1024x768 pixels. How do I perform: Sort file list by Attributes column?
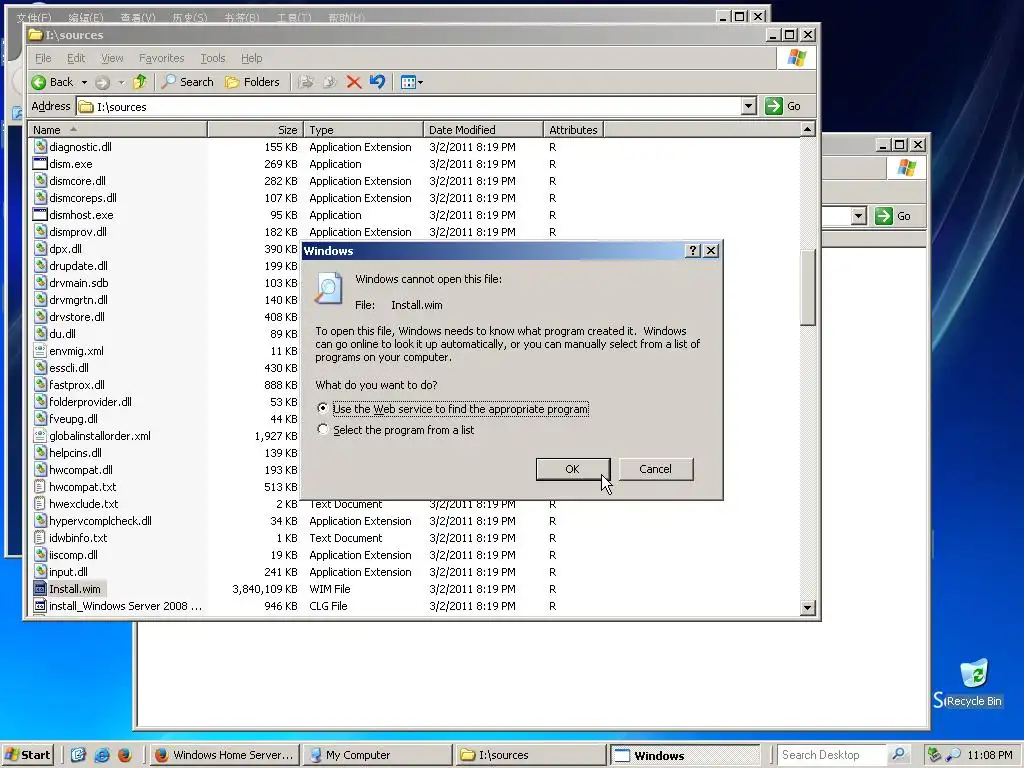point(573,129)
